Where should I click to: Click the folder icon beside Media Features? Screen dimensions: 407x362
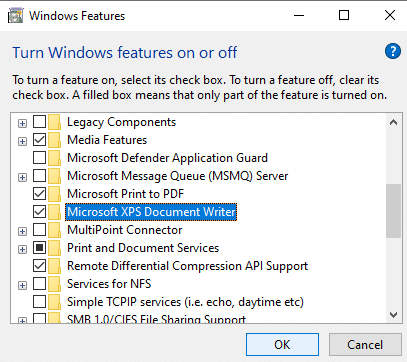54,140
